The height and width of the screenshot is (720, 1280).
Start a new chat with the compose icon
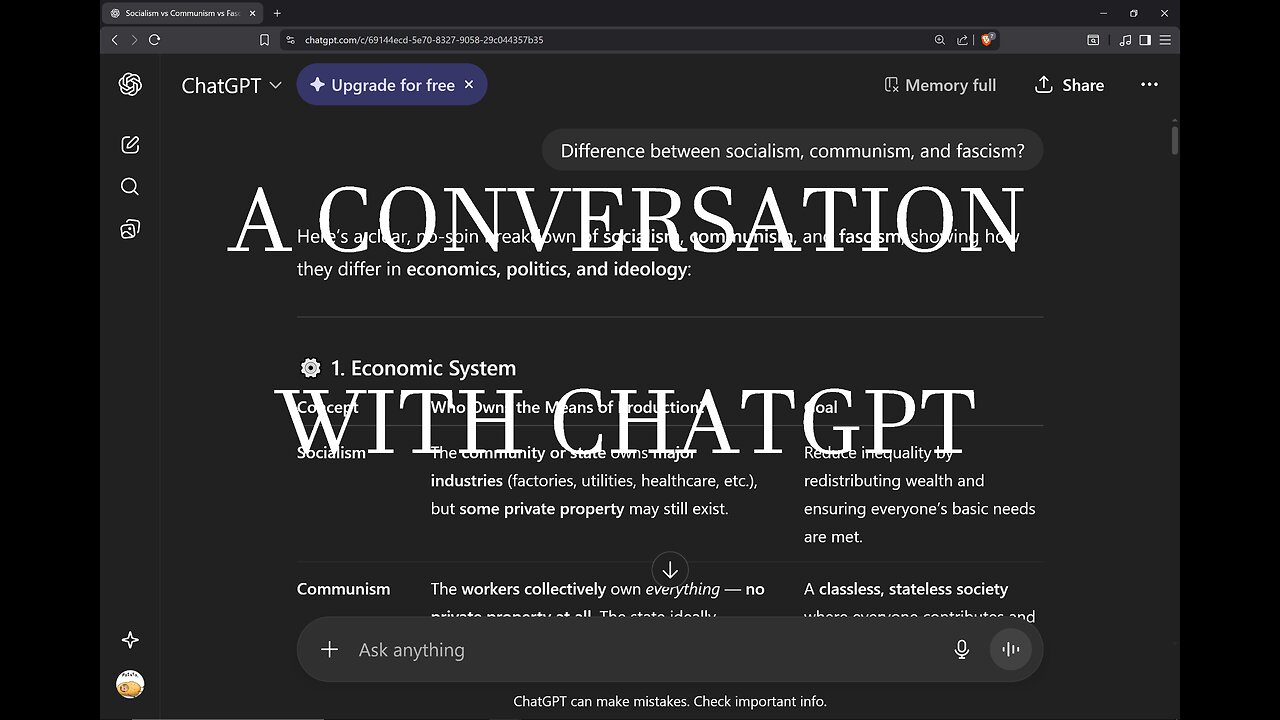[x=130, y=145]
